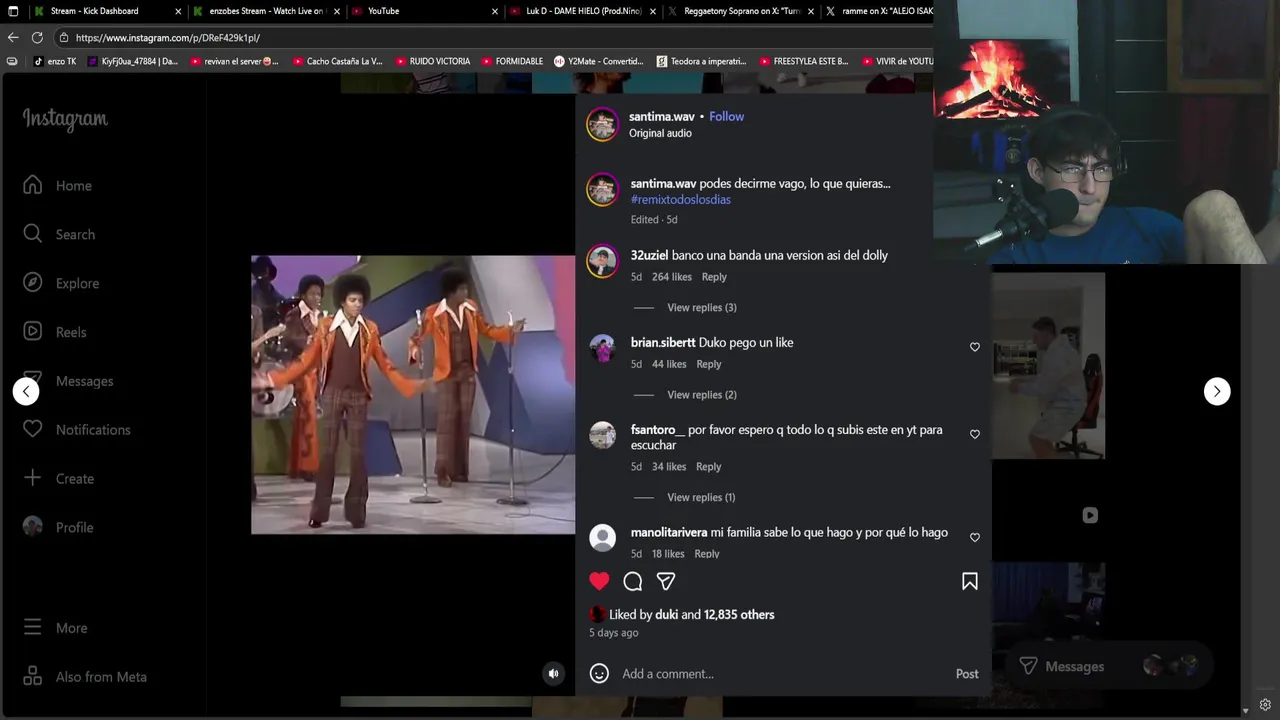The height and width of the screenshot is (720, 1280).
Task: Open FORMIDABLE bookmark
Action: [511, 61]
